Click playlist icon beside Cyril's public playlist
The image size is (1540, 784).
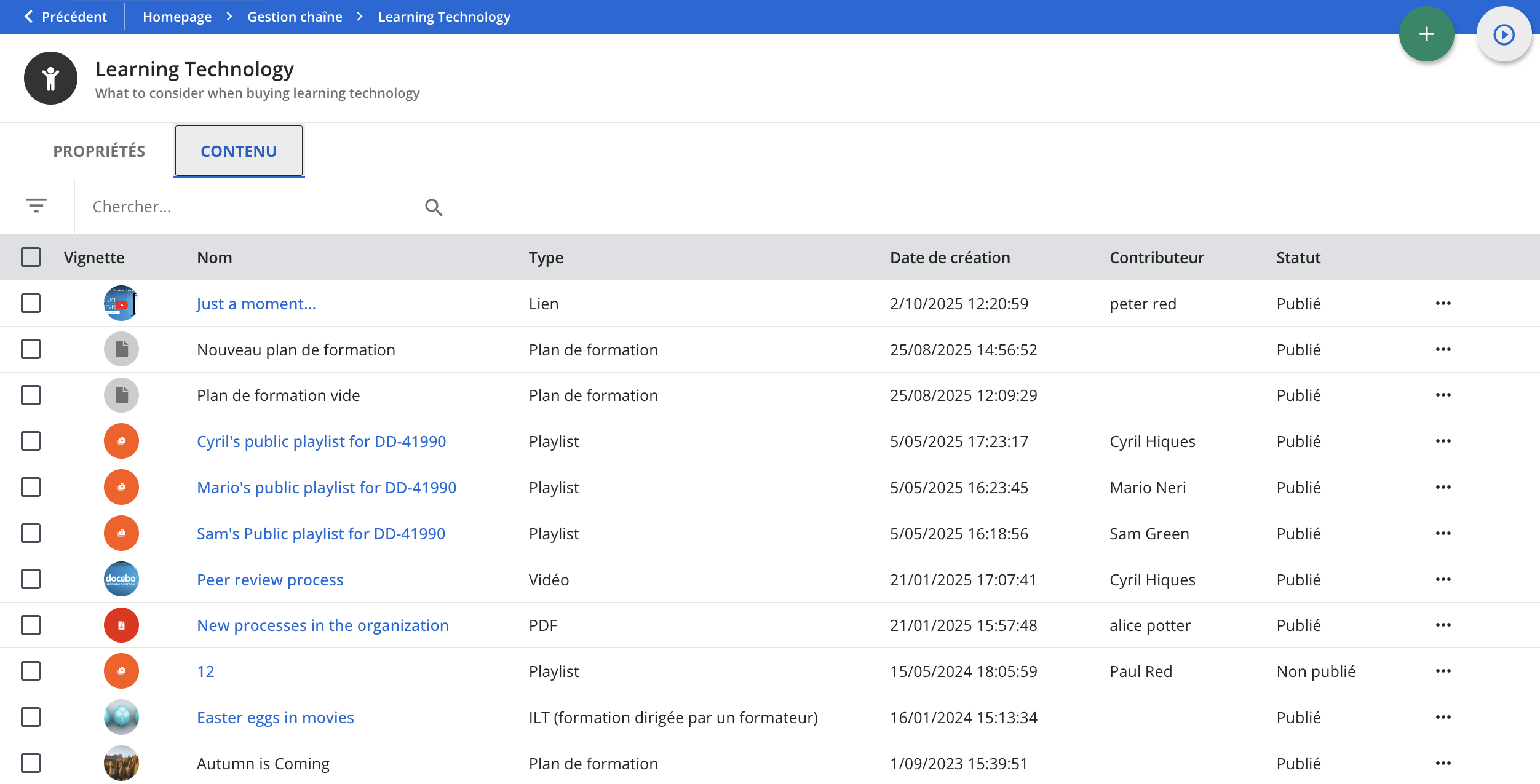point(121,441)
